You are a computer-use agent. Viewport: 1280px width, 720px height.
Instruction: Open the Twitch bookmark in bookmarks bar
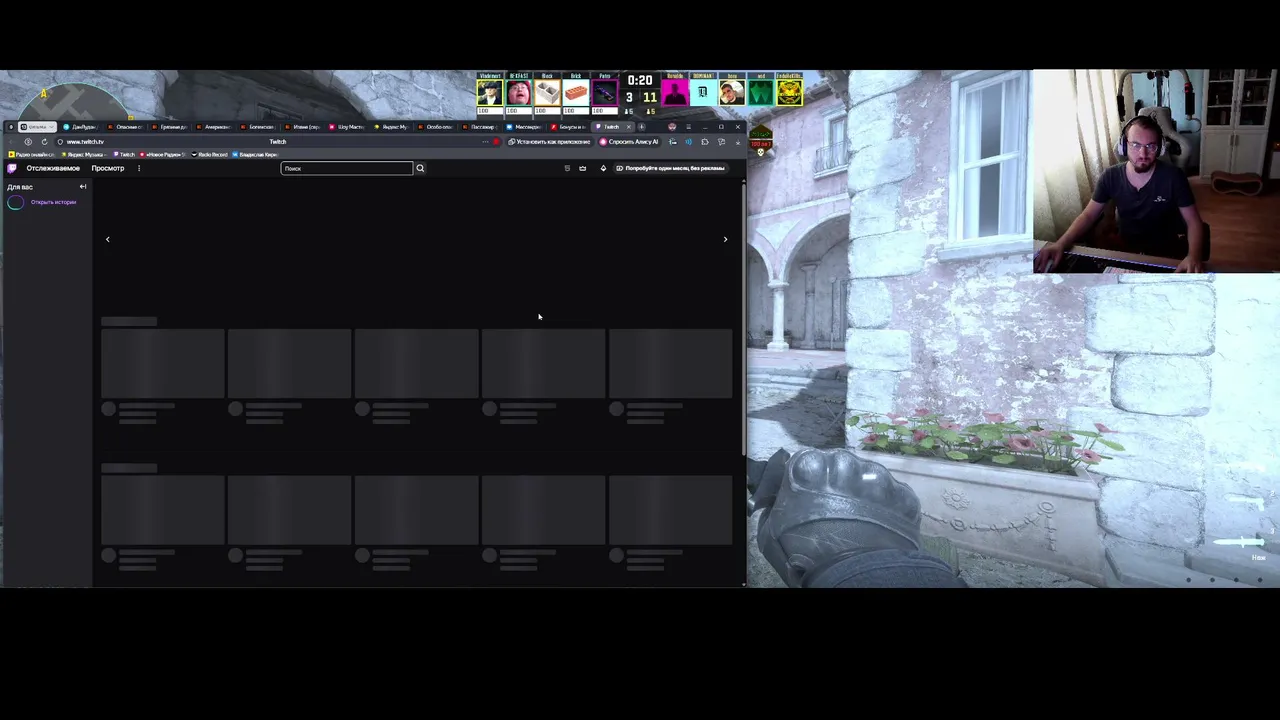[x=124, y=155]
